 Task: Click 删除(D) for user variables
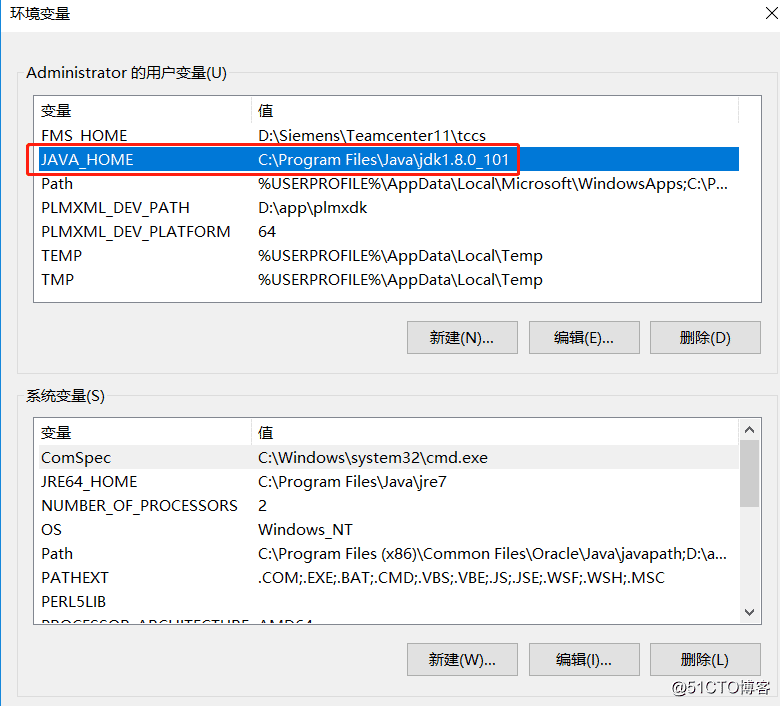[x=705, y=338]
